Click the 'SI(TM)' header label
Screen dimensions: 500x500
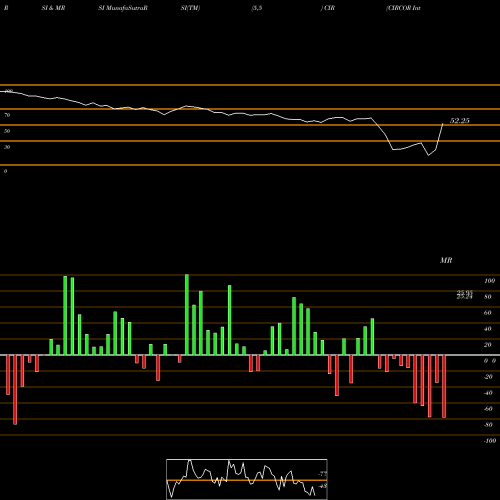[190, 8]
